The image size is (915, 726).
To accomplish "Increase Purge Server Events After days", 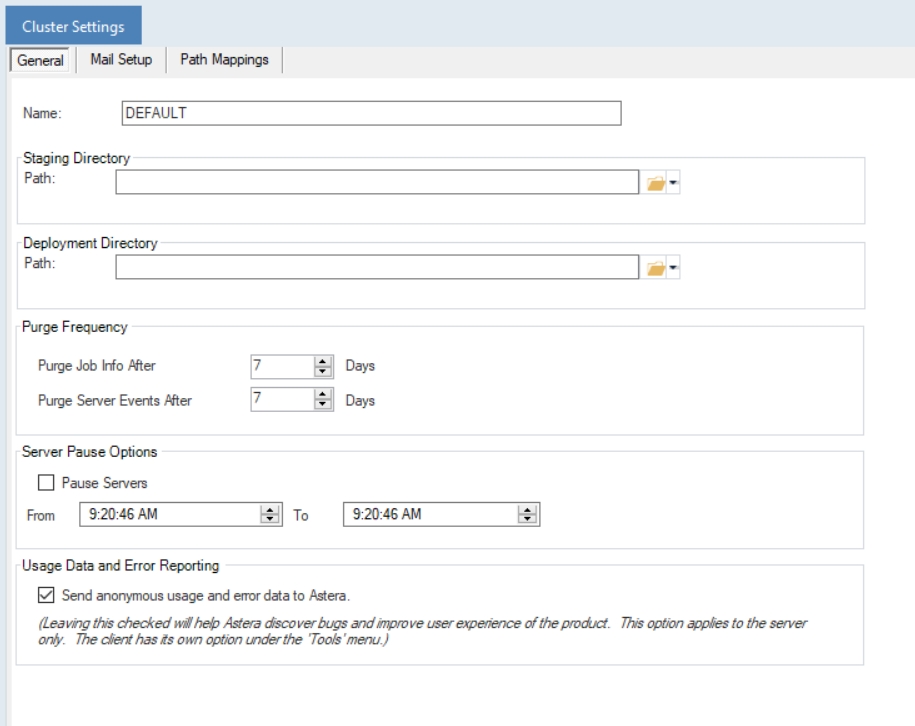I will pyautogui.click(x=323, y=396).
